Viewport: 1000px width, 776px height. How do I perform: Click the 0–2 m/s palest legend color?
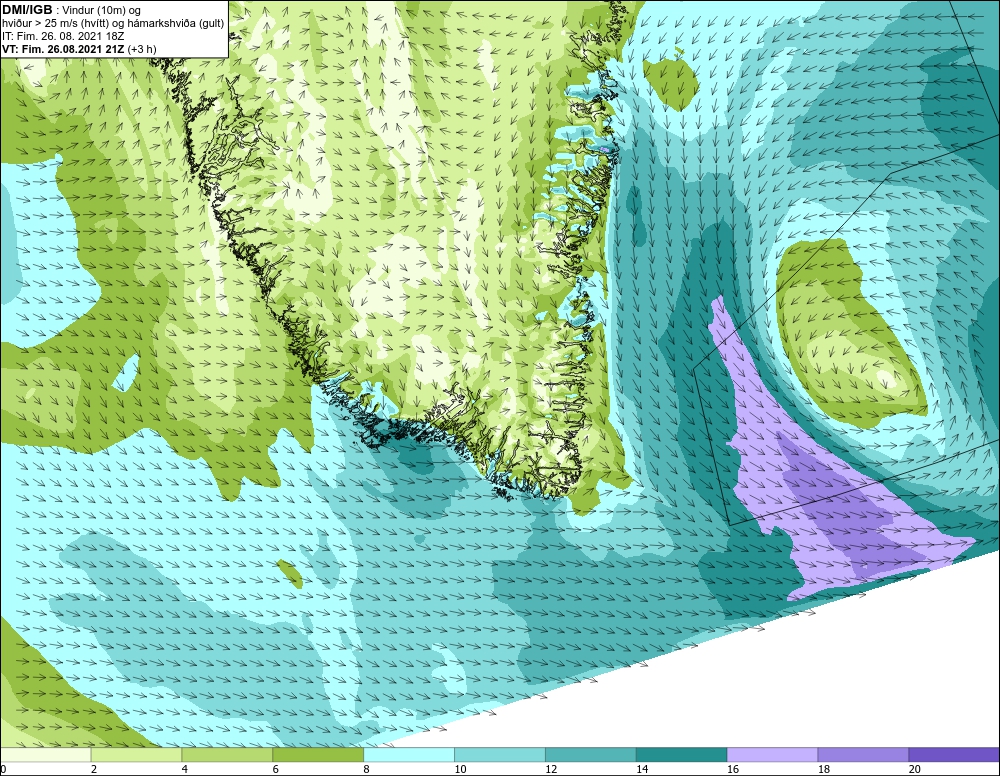45,755
